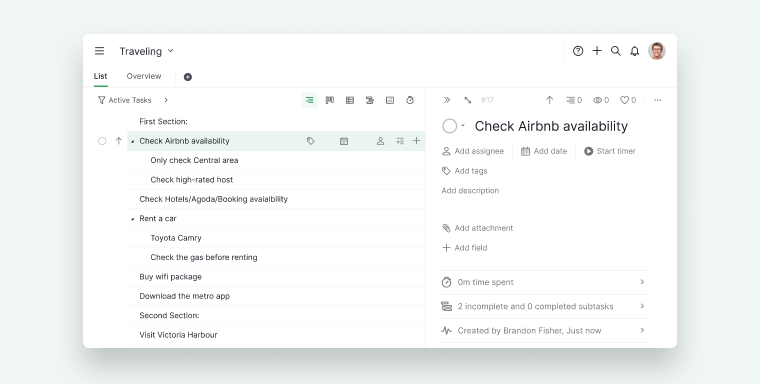
Task: Collapse the task detail panel with double chevron
Action: click(x=447, y=100)
